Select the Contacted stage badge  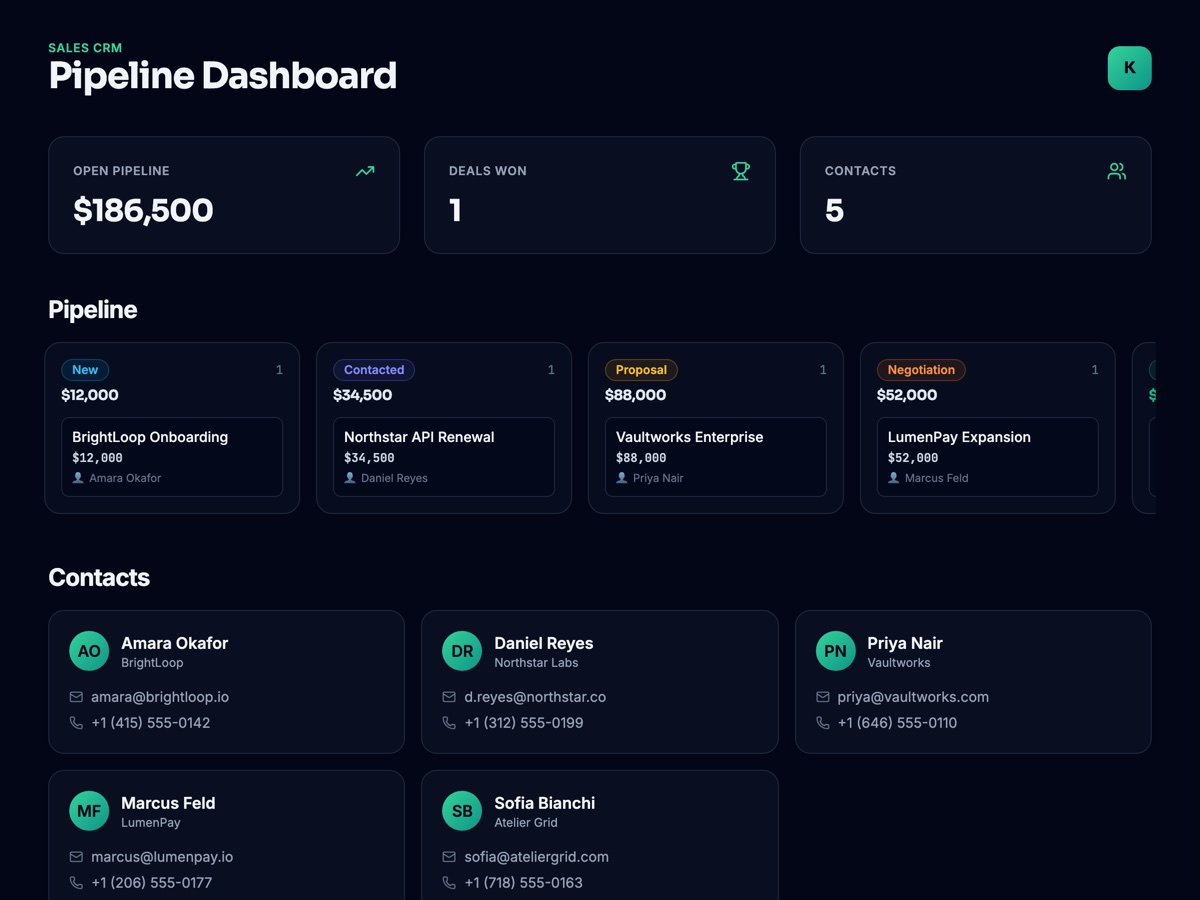(x=374, y=370)
